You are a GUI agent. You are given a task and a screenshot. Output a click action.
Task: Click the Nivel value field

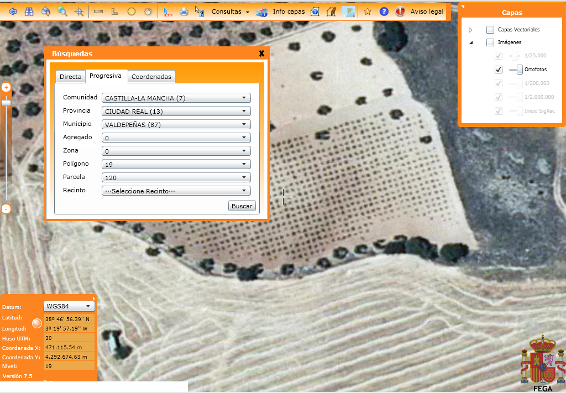[x=69, y=366]
